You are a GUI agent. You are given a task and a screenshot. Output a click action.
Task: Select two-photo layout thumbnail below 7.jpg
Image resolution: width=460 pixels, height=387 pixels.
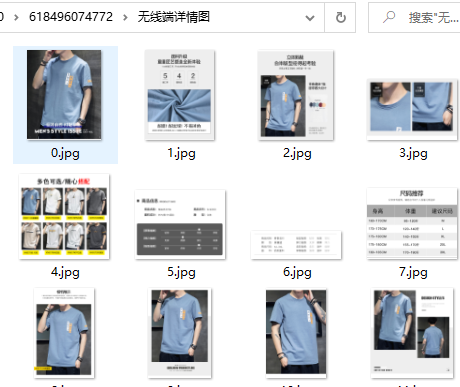coord(412,333)
